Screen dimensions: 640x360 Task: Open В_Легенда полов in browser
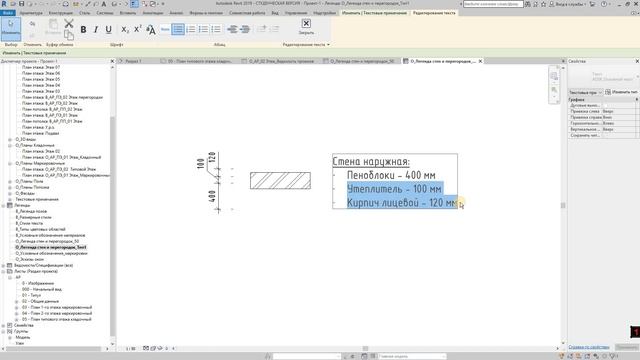[x=31, y=211]
